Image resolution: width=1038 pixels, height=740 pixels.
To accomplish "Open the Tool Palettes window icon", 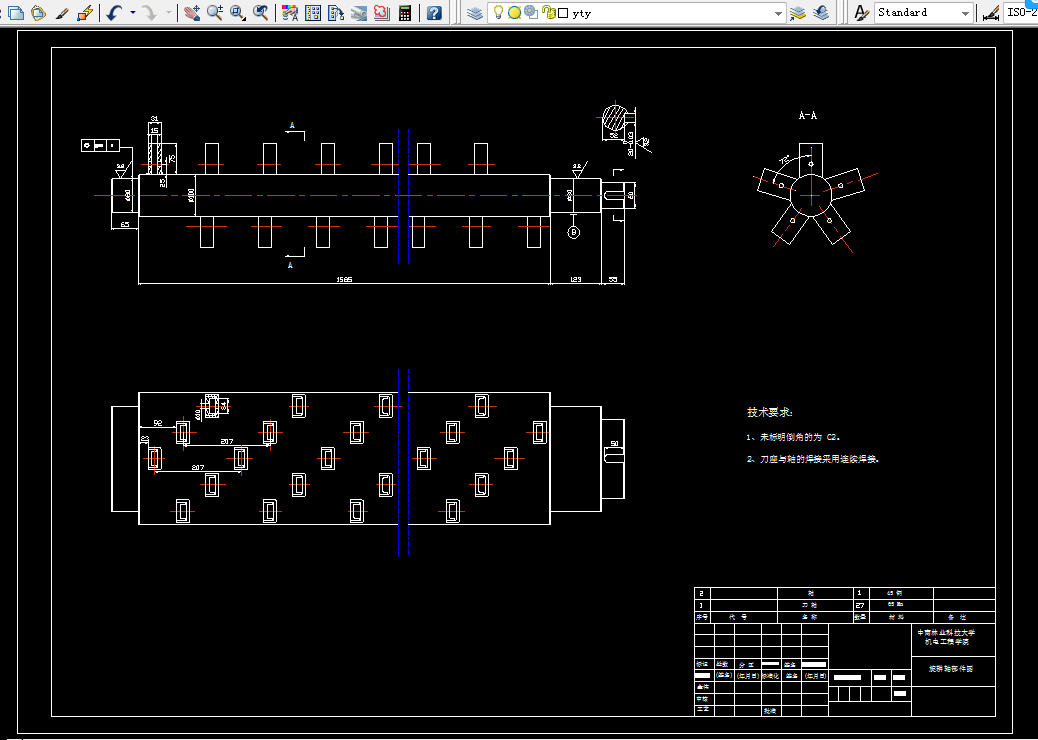I will point(336,12).
